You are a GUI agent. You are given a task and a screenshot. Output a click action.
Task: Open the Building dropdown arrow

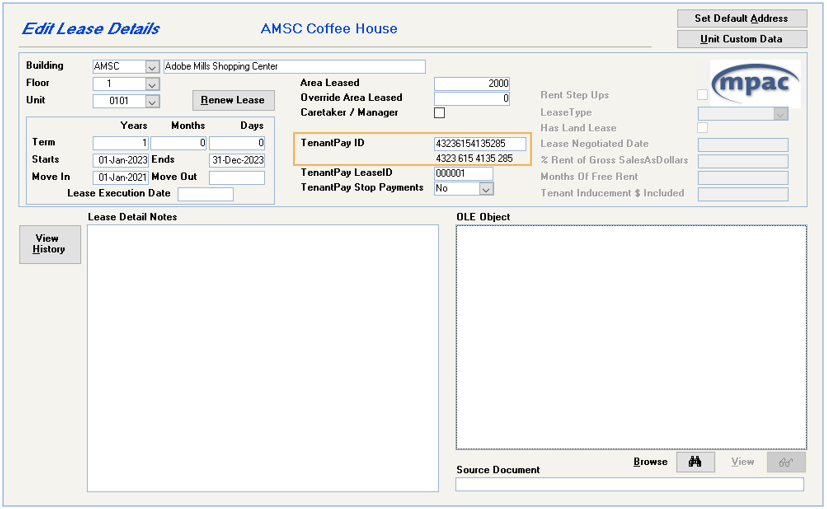152,67
